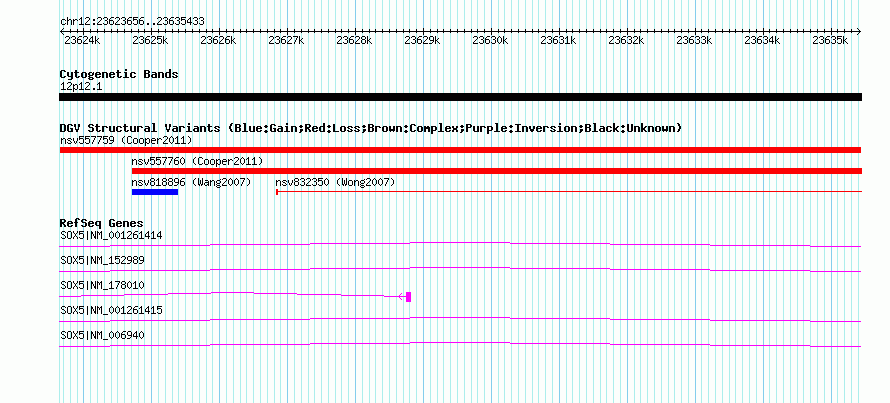Image resolution: width=890 pixels, height=403 pixels.
Task: Click the RefSeq Genes track heading
Action: pyautogui.click(x=102, y=223)
